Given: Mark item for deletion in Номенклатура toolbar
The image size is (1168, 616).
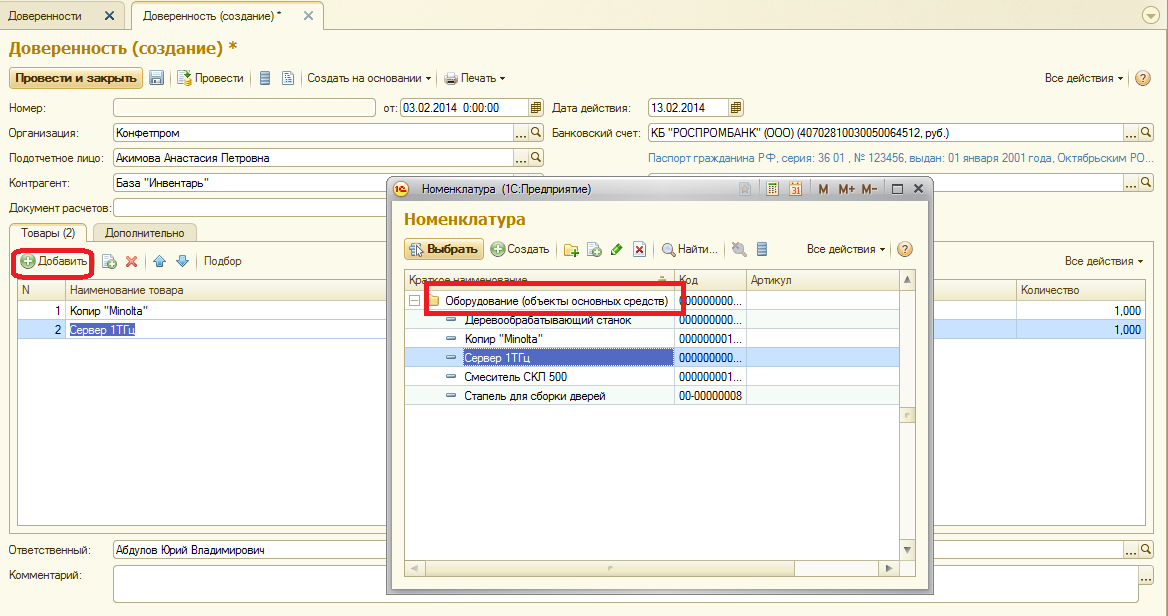Looking at the screenshot, I should point(639,250).
